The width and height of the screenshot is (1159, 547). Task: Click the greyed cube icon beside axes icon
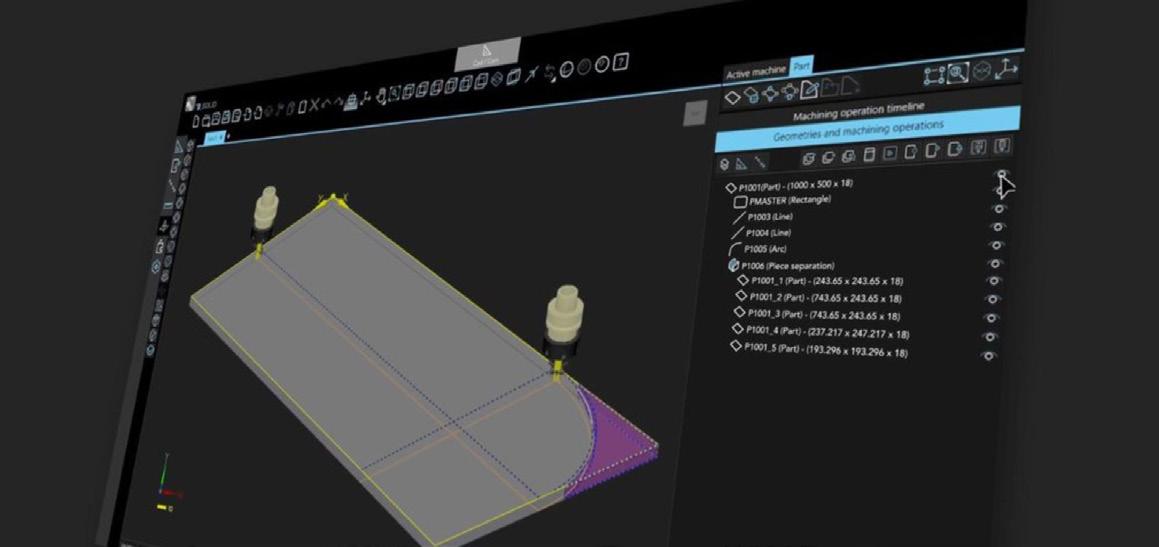coord(982,71)
